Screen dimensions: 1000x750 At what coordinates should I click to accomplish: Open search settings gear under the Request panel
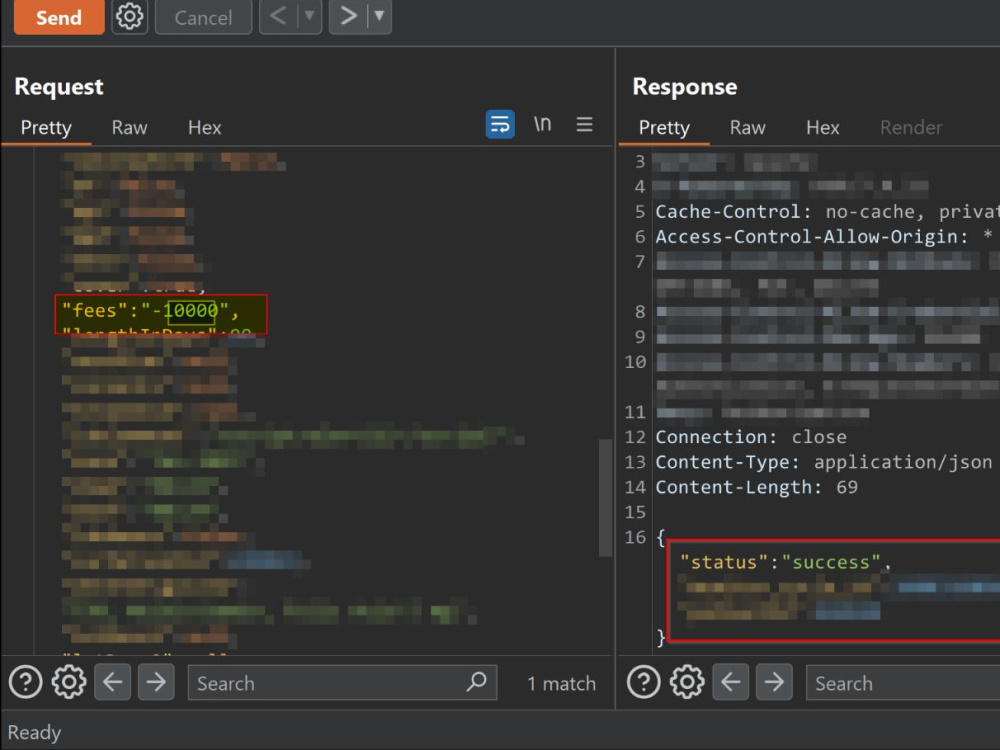(69, 682)
